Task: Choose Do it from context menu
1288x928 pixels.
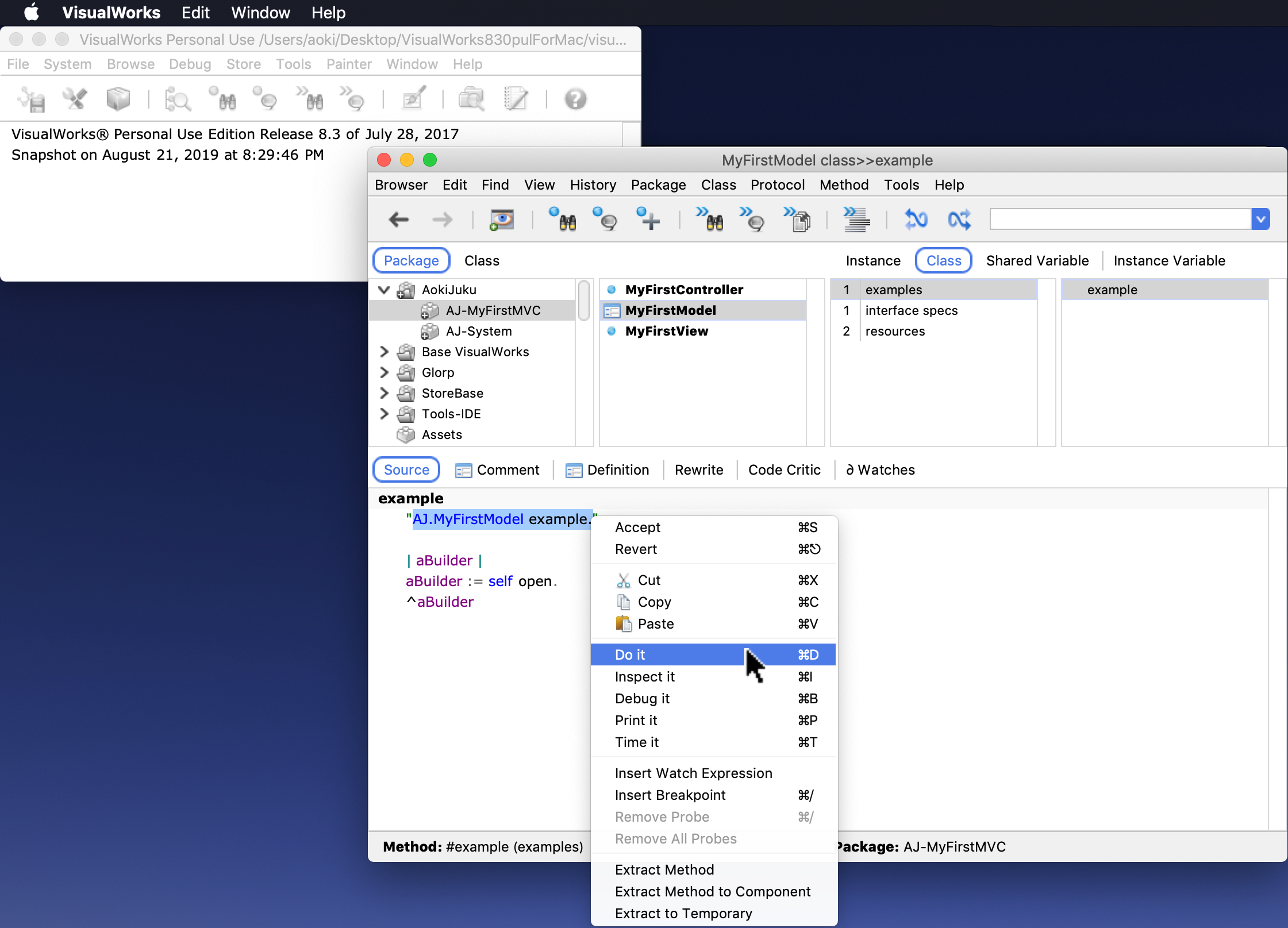Action: [x=713, y=655]
